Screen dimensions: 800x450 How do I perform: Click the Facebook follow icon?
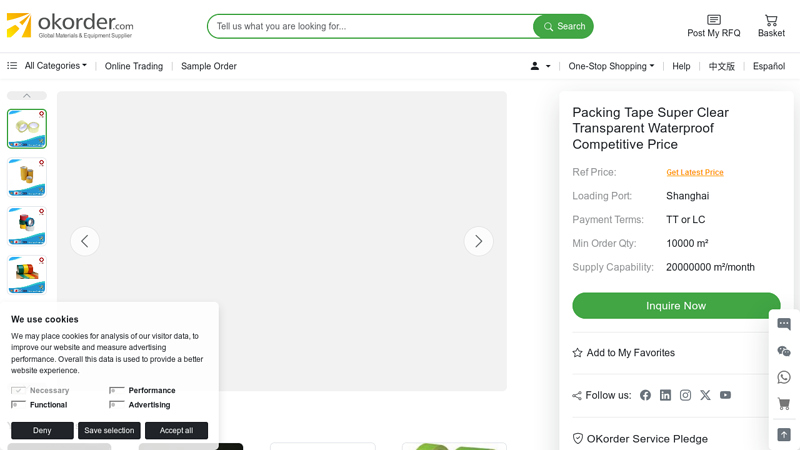(645, 395)
